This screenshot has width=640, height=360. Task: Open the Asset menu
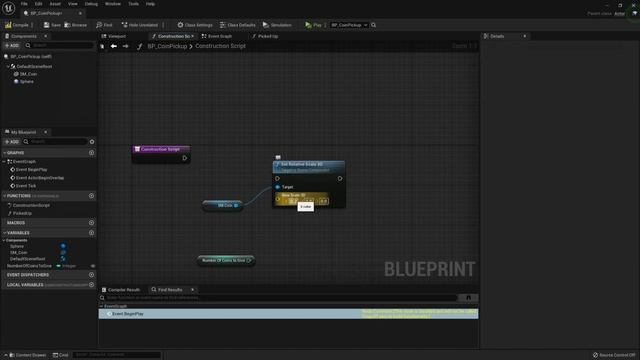coord(55,4)
